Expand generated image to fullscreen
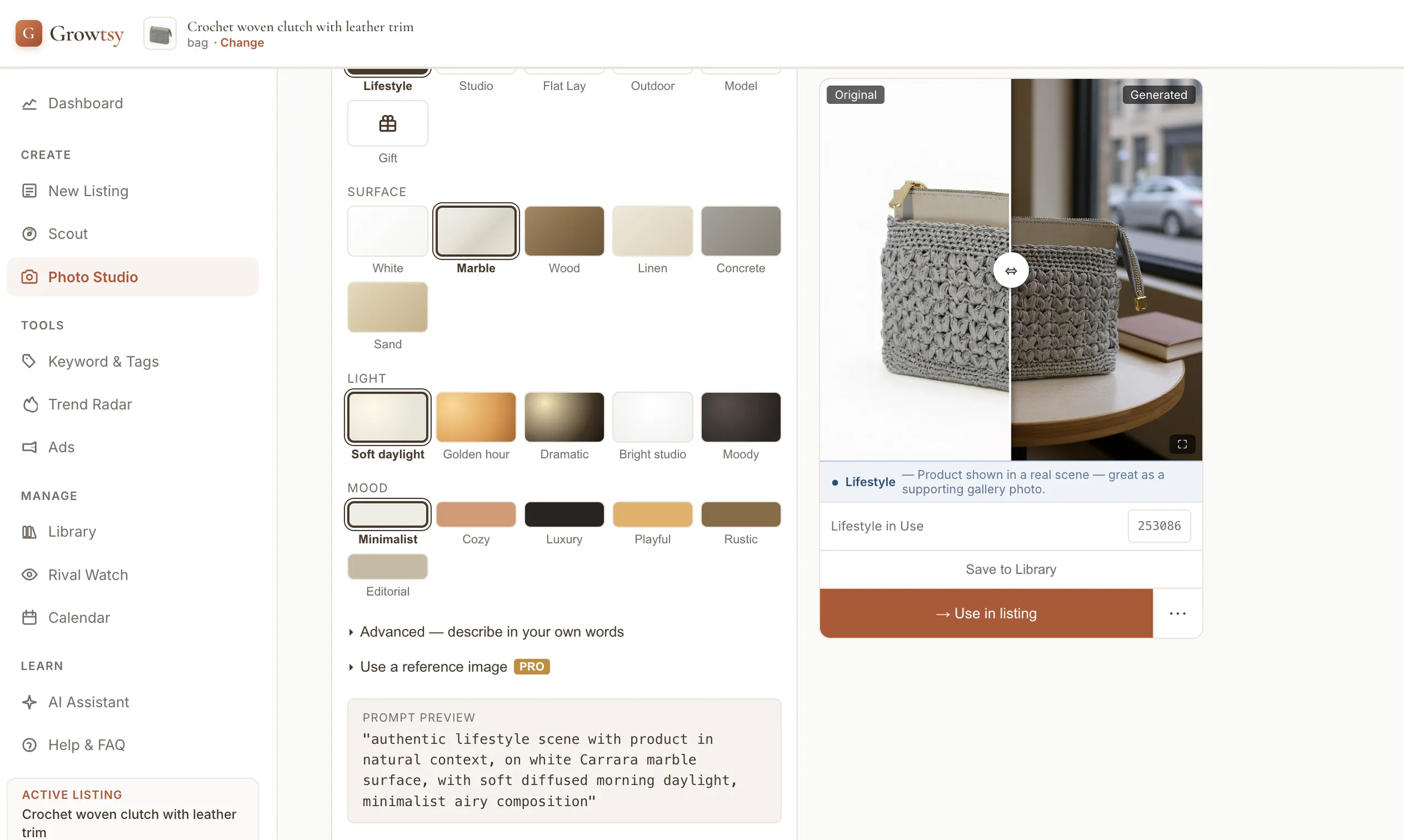Image resolution: width=1404 pixels, height=840 pixels. pyautogui.click(x=1182, y=444)
